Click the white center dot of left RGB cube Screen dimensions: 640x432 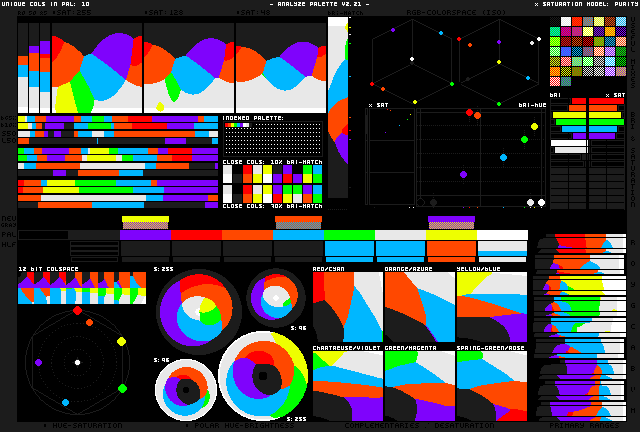411,59
